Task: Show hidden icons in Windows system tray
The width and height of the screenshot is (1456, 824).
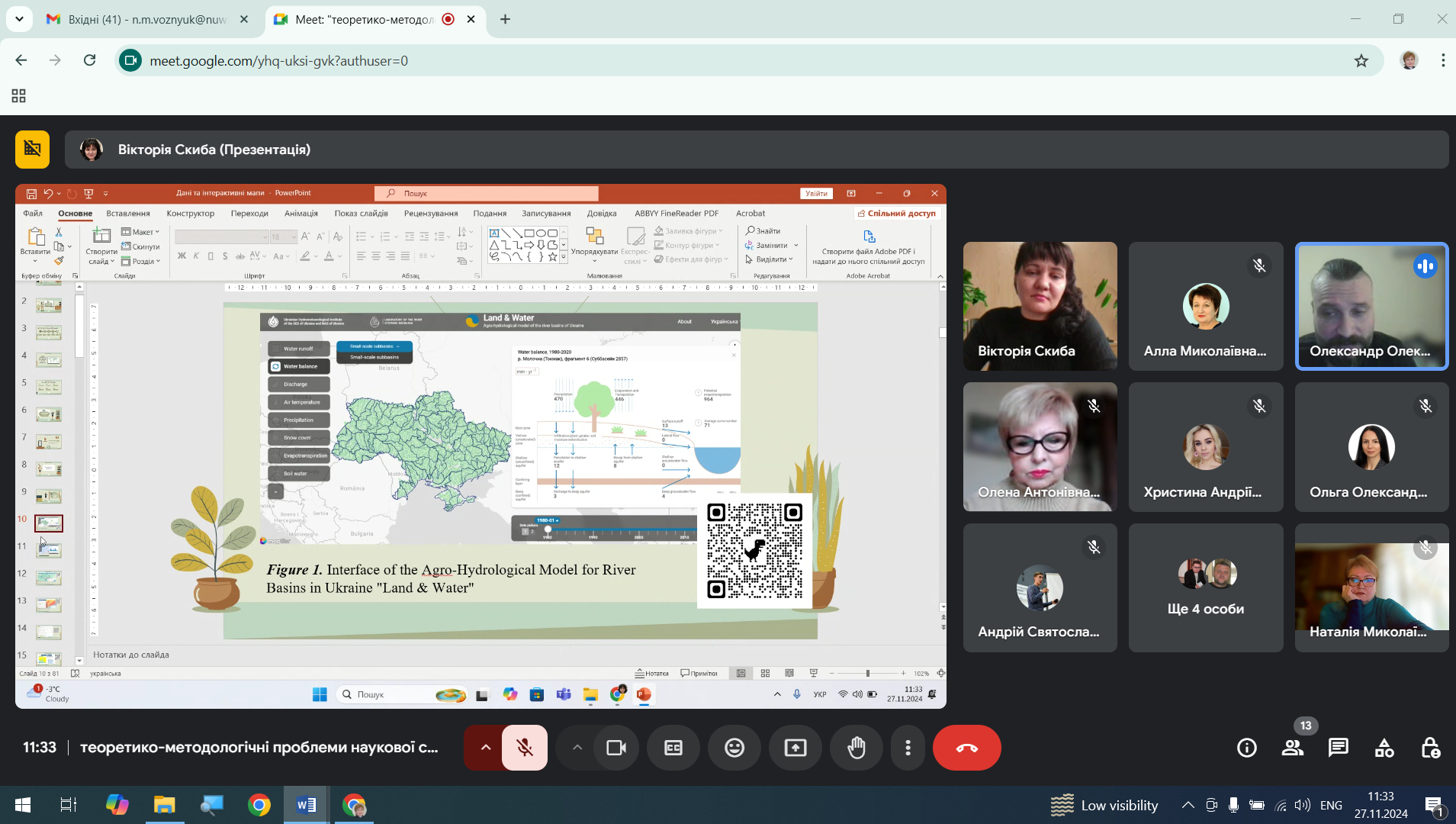Action: [1188, 805]
